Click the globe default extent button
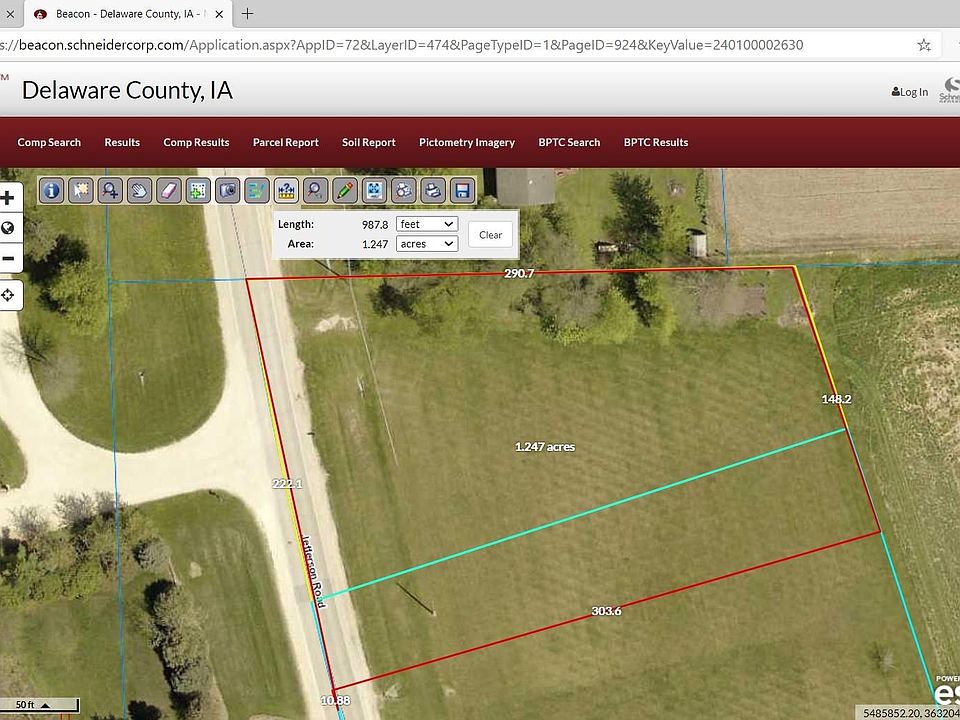This screenshot has width=960, height=720. [x=9, y=228]
